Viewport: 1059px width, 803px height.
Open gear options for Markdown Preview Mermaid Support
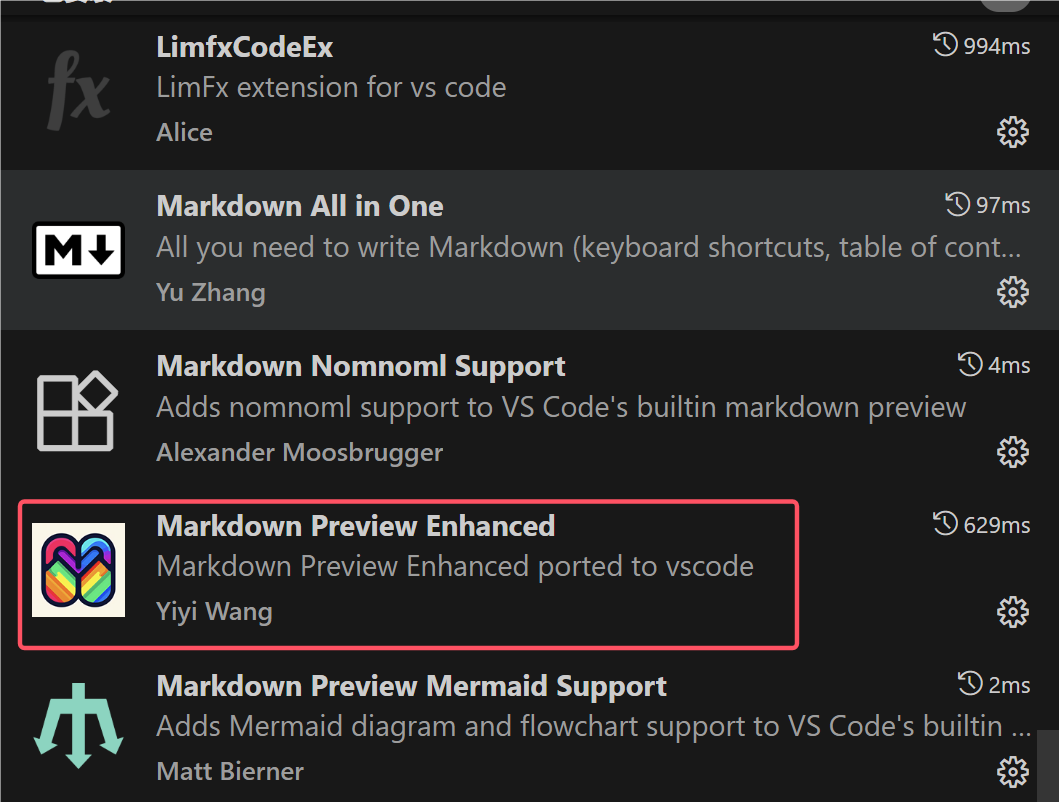pyautogui.click(x=1013, y=771)
